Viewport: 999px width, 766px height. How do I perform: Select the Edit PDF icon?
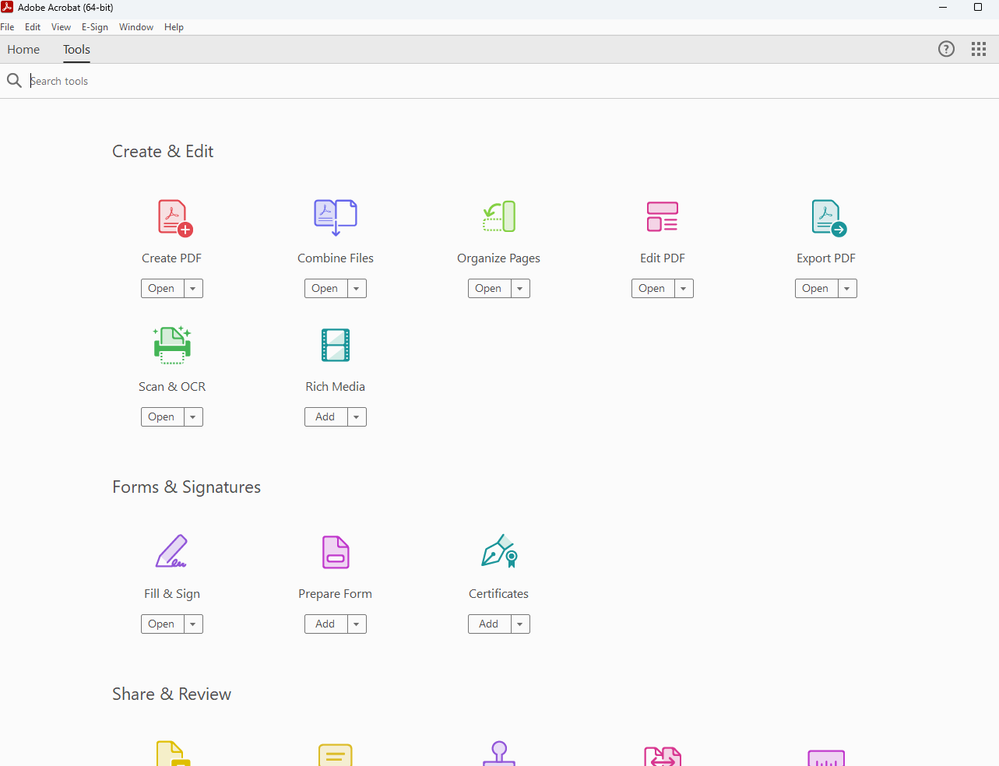click(662, 217)
